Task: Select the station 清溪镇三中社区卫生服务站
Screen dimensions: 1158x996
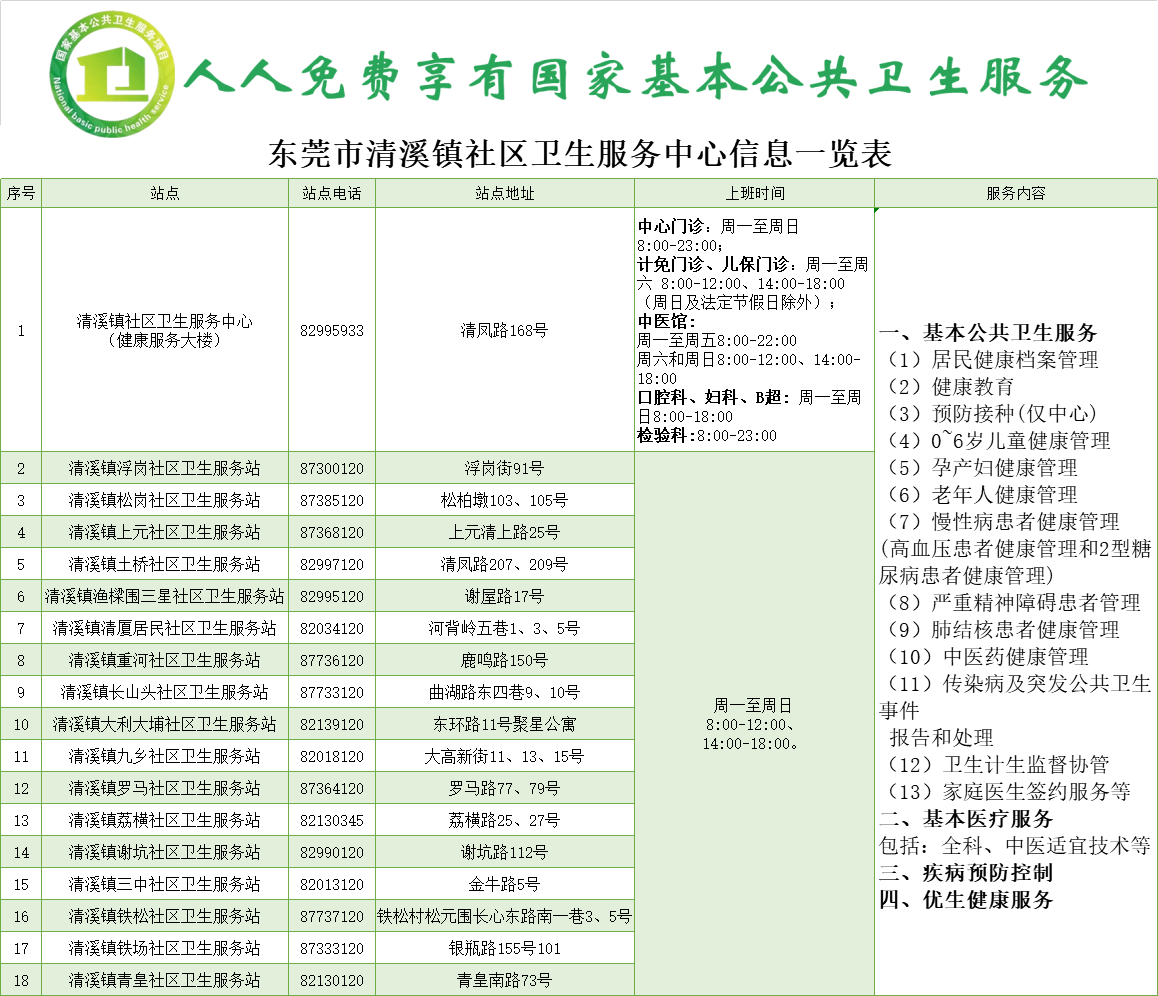Action: tap(165, 885)
